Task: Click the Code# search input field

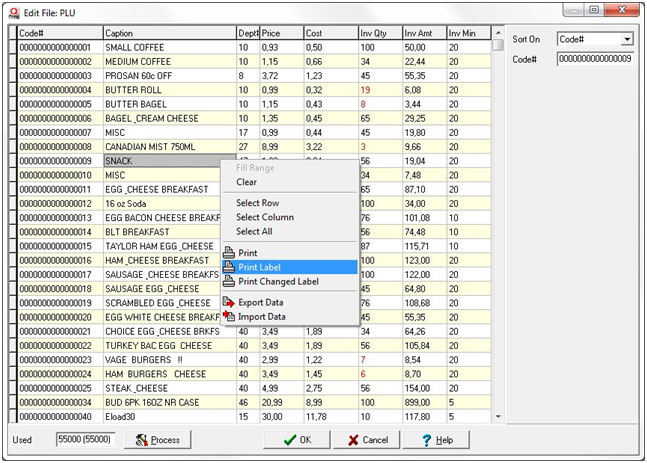Action: 595,59
